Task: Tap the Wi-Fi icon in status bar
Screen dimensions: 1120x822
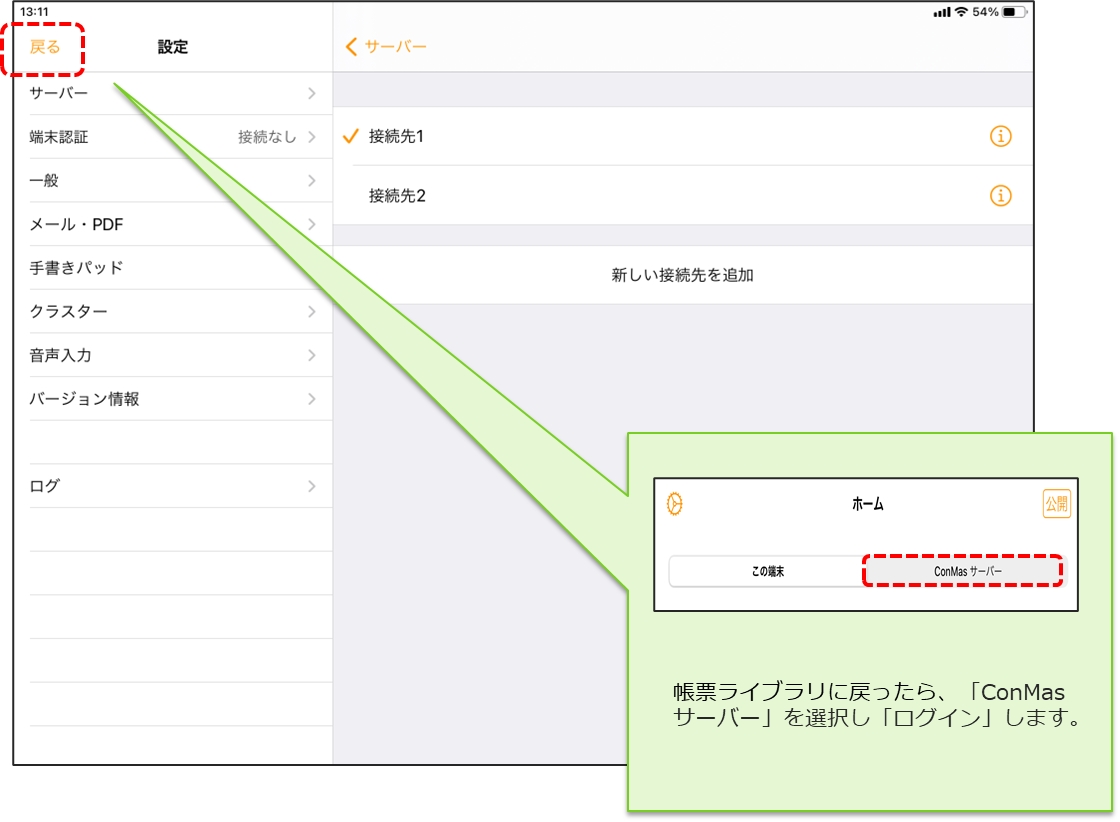Action: coord(961,12)
